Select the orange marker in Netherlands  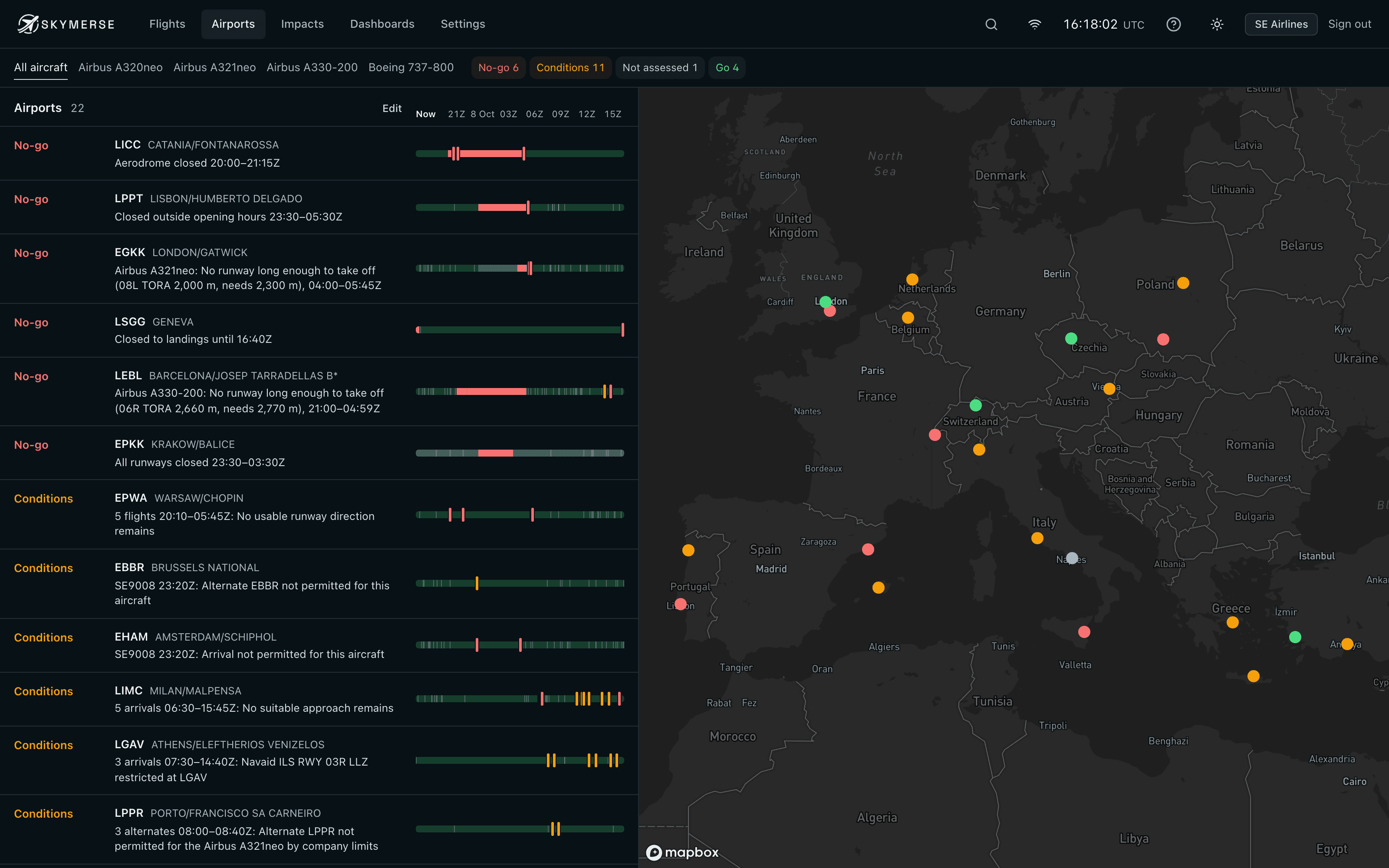[912, 279]
